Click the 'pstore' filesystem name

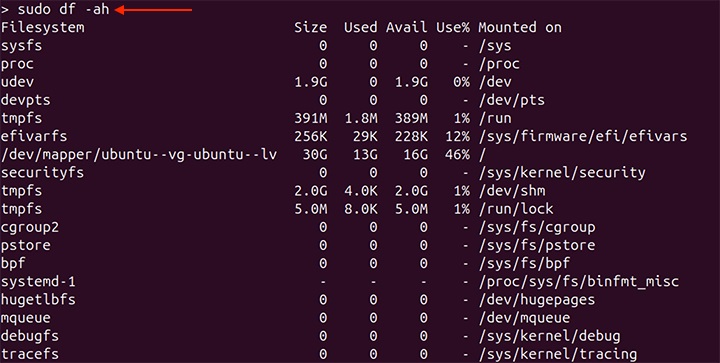pos(26,246)
